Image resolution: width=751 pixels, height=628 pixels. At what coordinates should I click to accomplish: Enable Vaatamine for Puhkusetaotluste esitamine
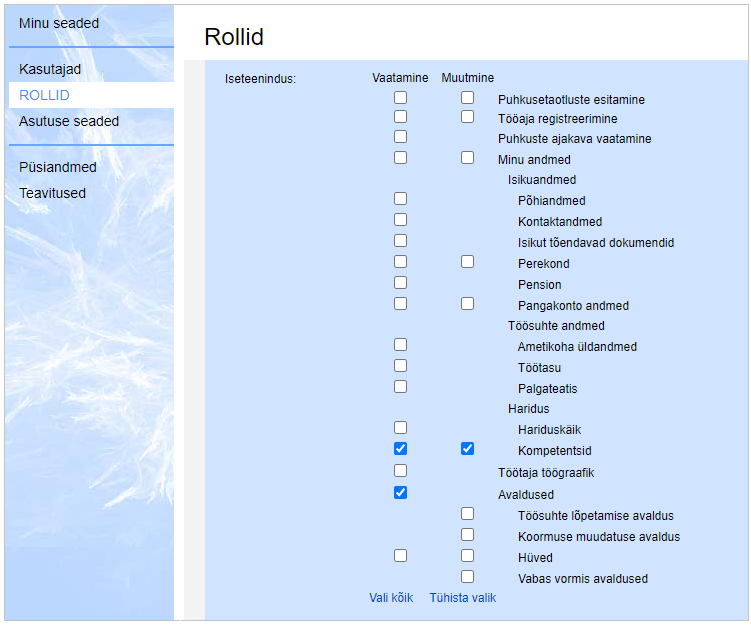401,98
